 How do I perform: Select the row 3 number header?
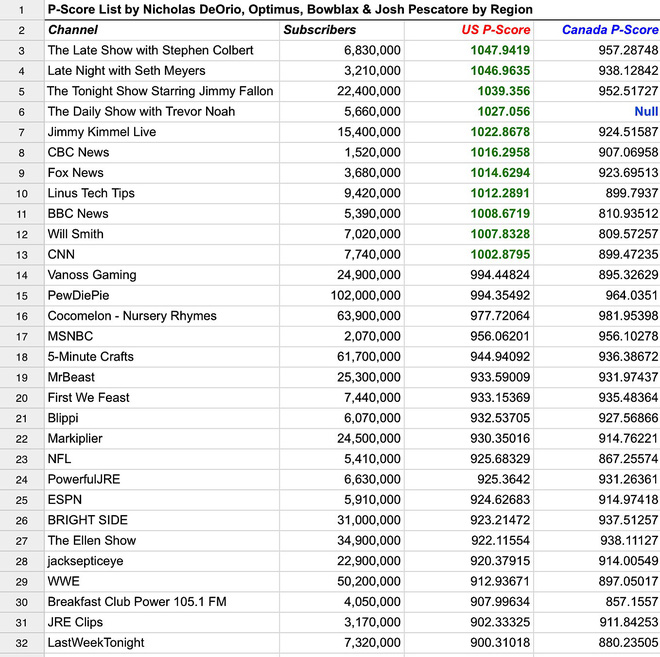[x=20, y=50]
